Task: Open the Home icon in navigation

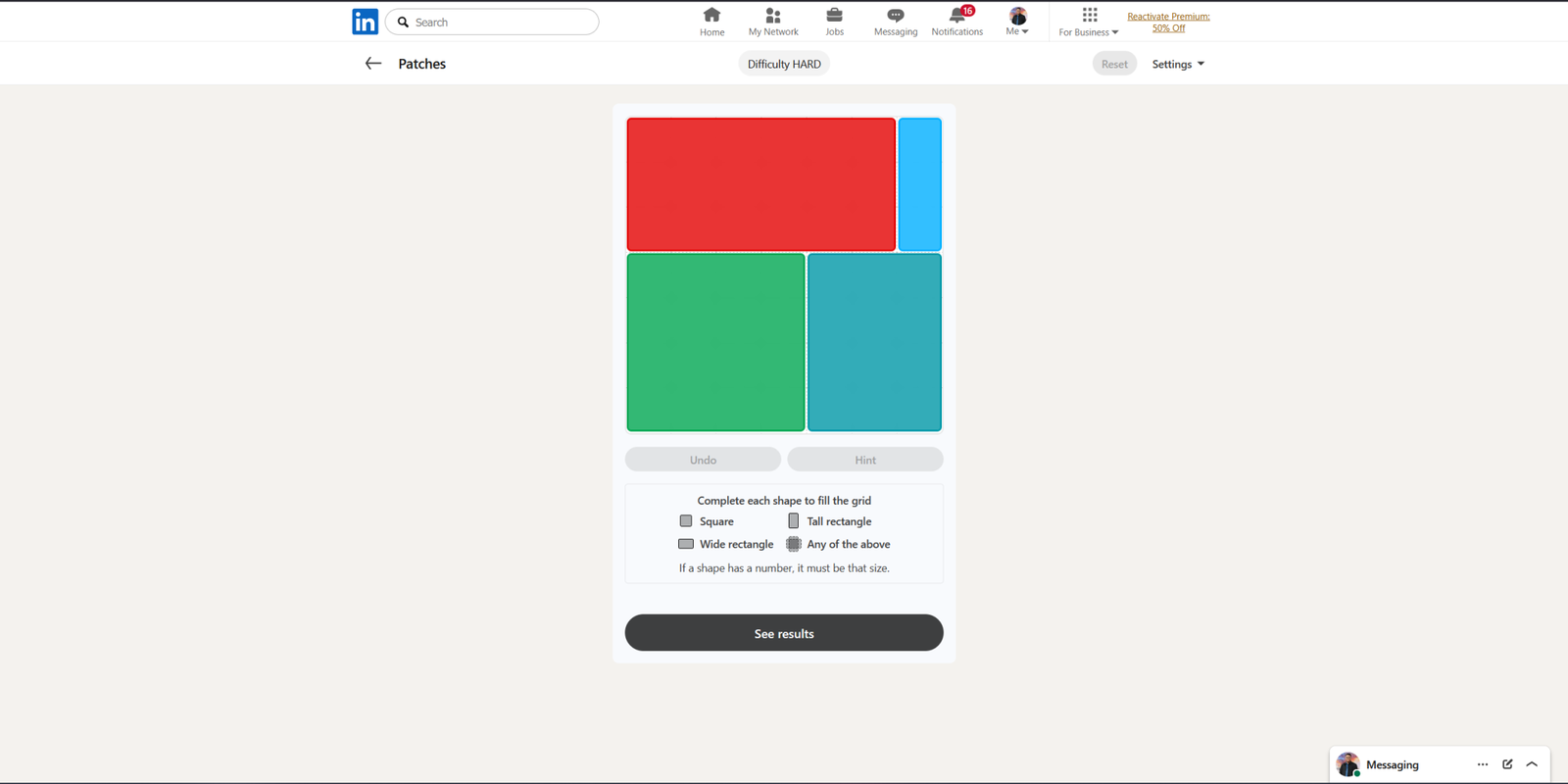Action: coord(711,16)
